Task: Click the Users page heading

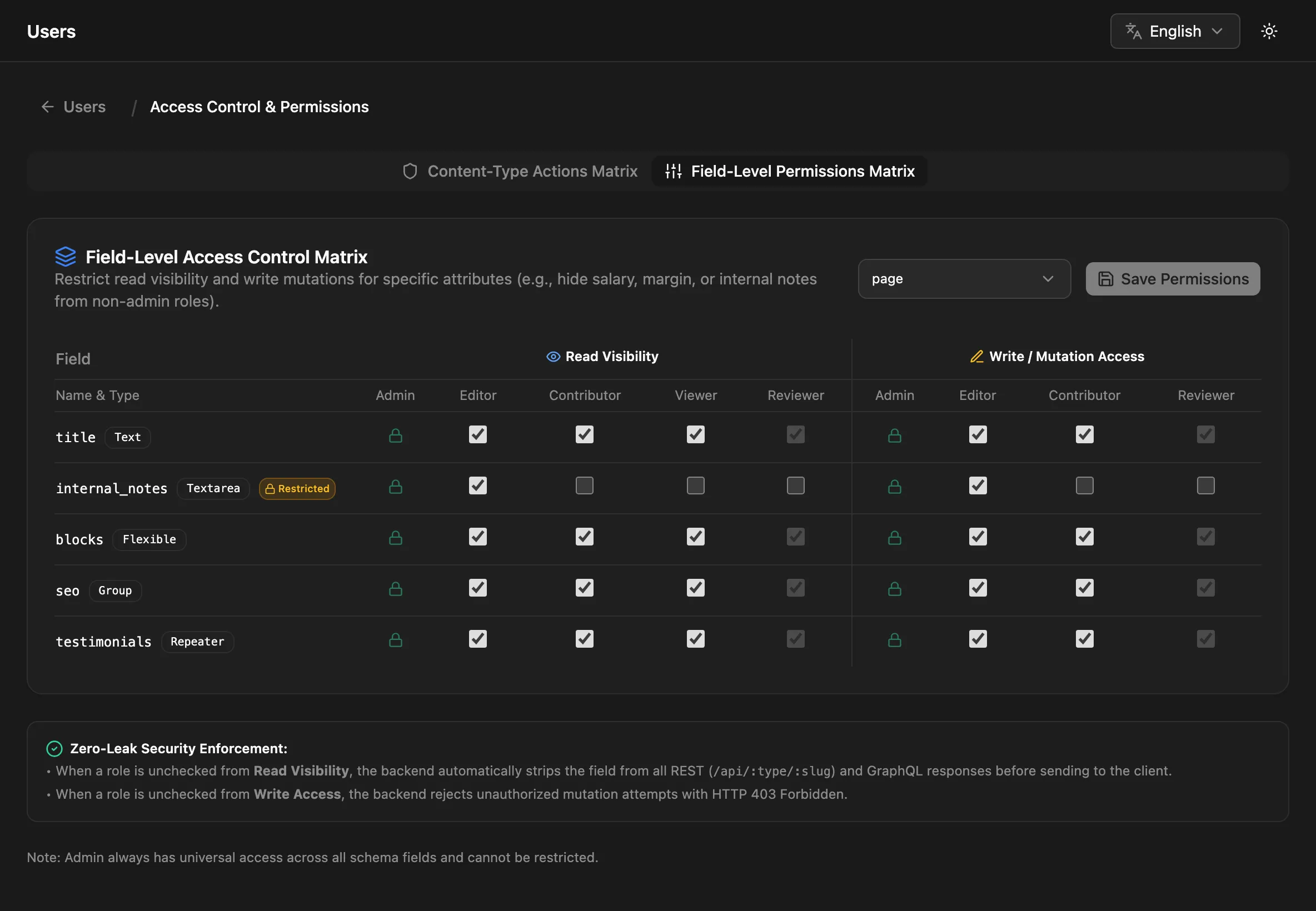Action: tap(51, 32)
